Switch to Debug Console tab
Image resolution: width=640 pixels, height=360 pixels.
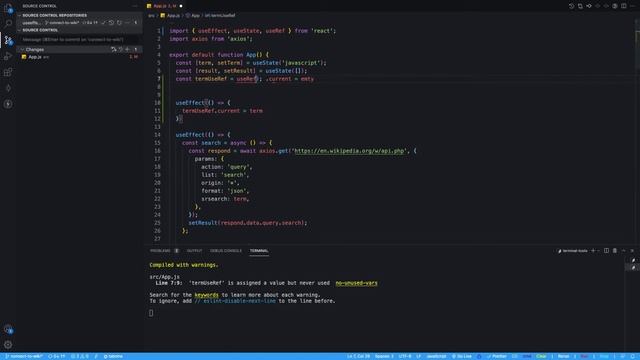pos(226,251)
